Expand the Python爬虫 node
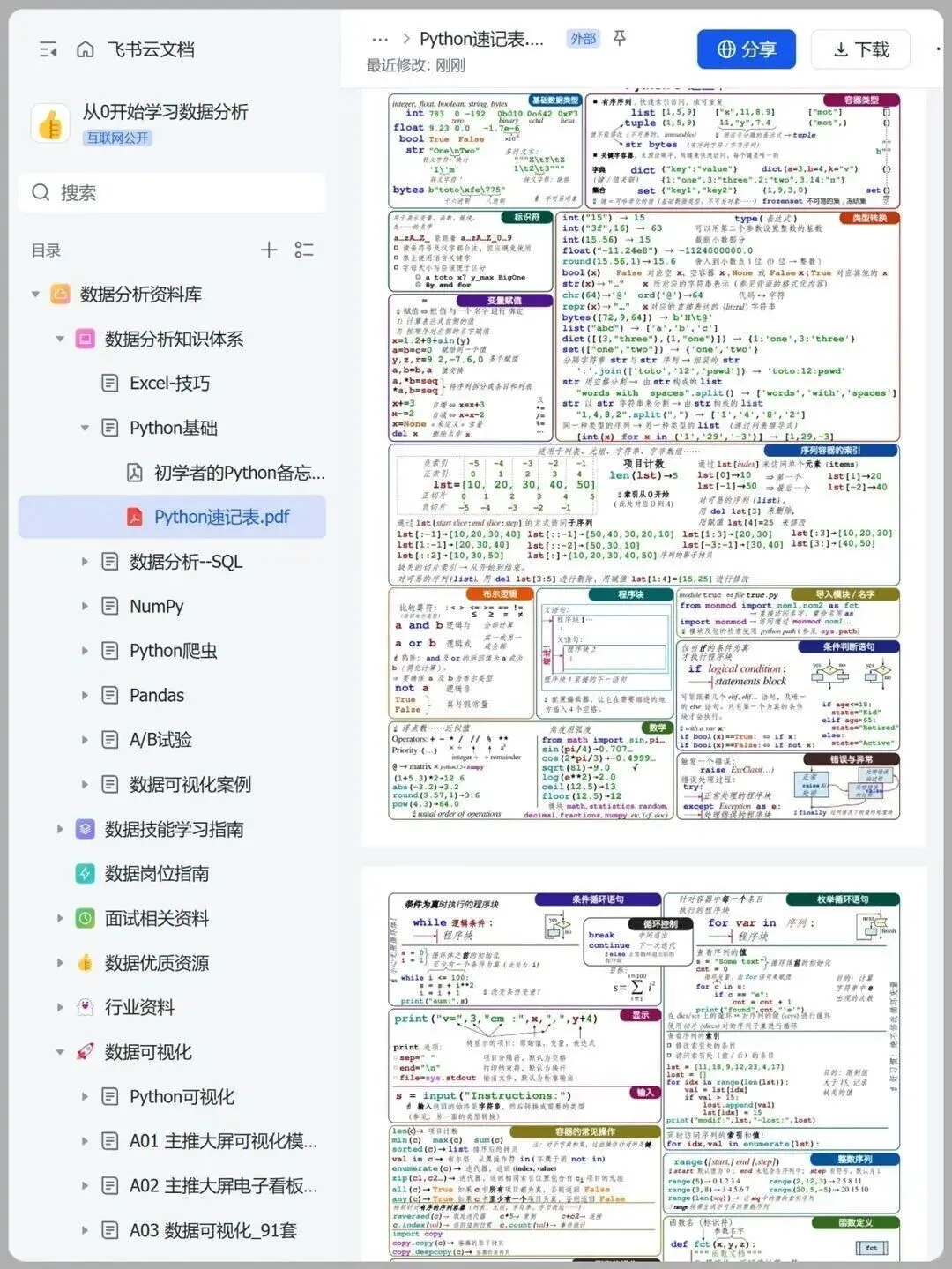 pyautogui.click(x=85, y=651)
